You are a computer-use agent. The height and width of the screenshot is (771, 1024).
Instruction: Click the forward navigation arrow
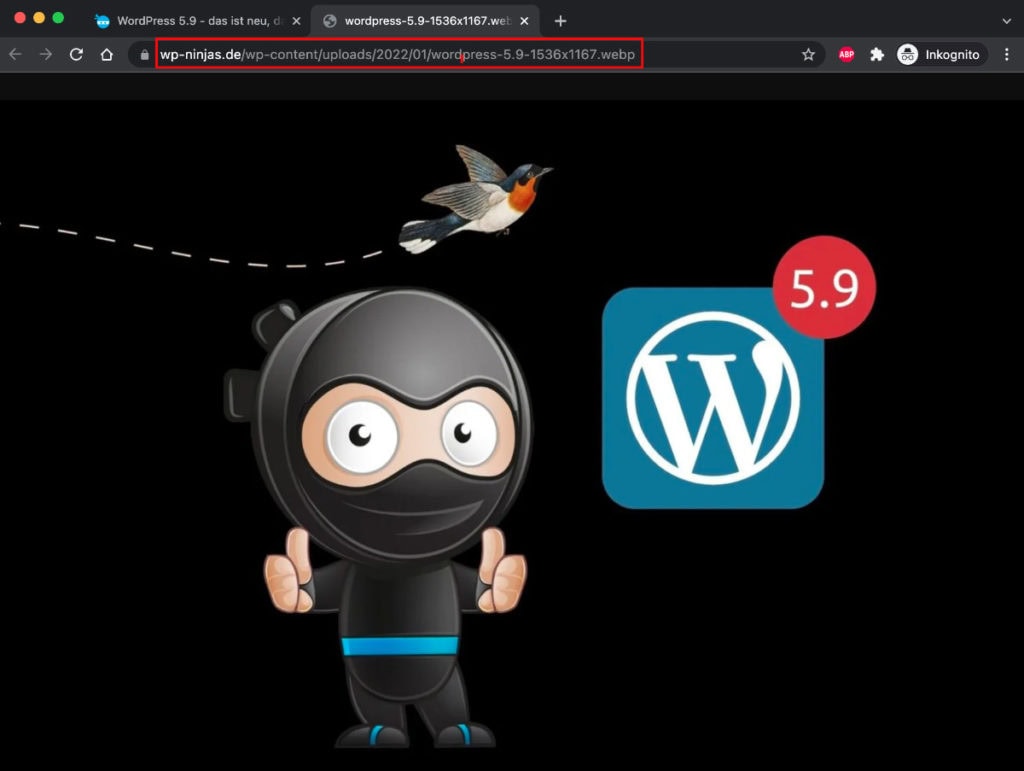(44, 55)
